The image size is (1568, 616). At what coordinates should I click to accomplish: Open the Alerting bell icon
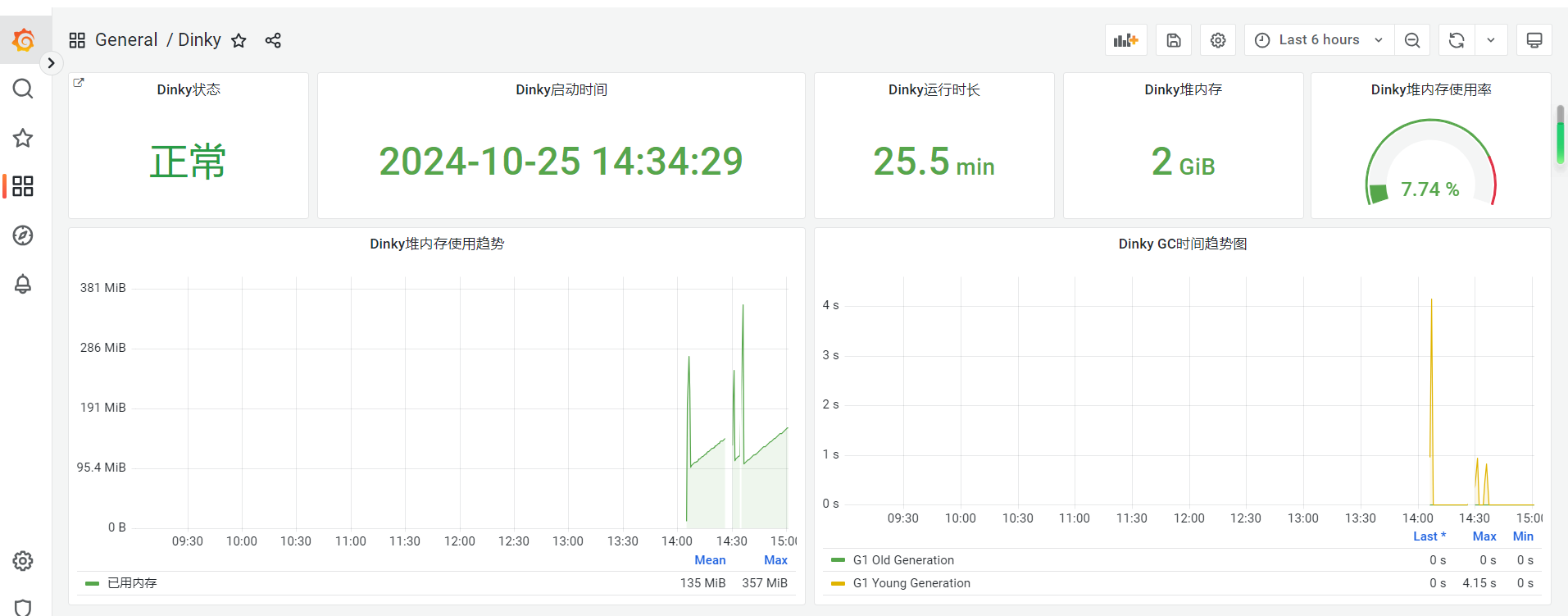coord(23,284)
